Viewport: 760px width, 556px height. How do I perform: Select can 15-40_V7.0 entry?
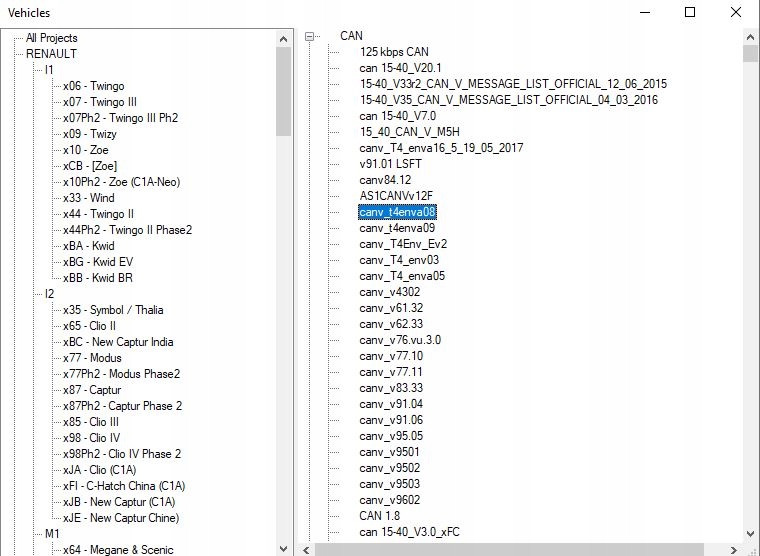[397, 116]
